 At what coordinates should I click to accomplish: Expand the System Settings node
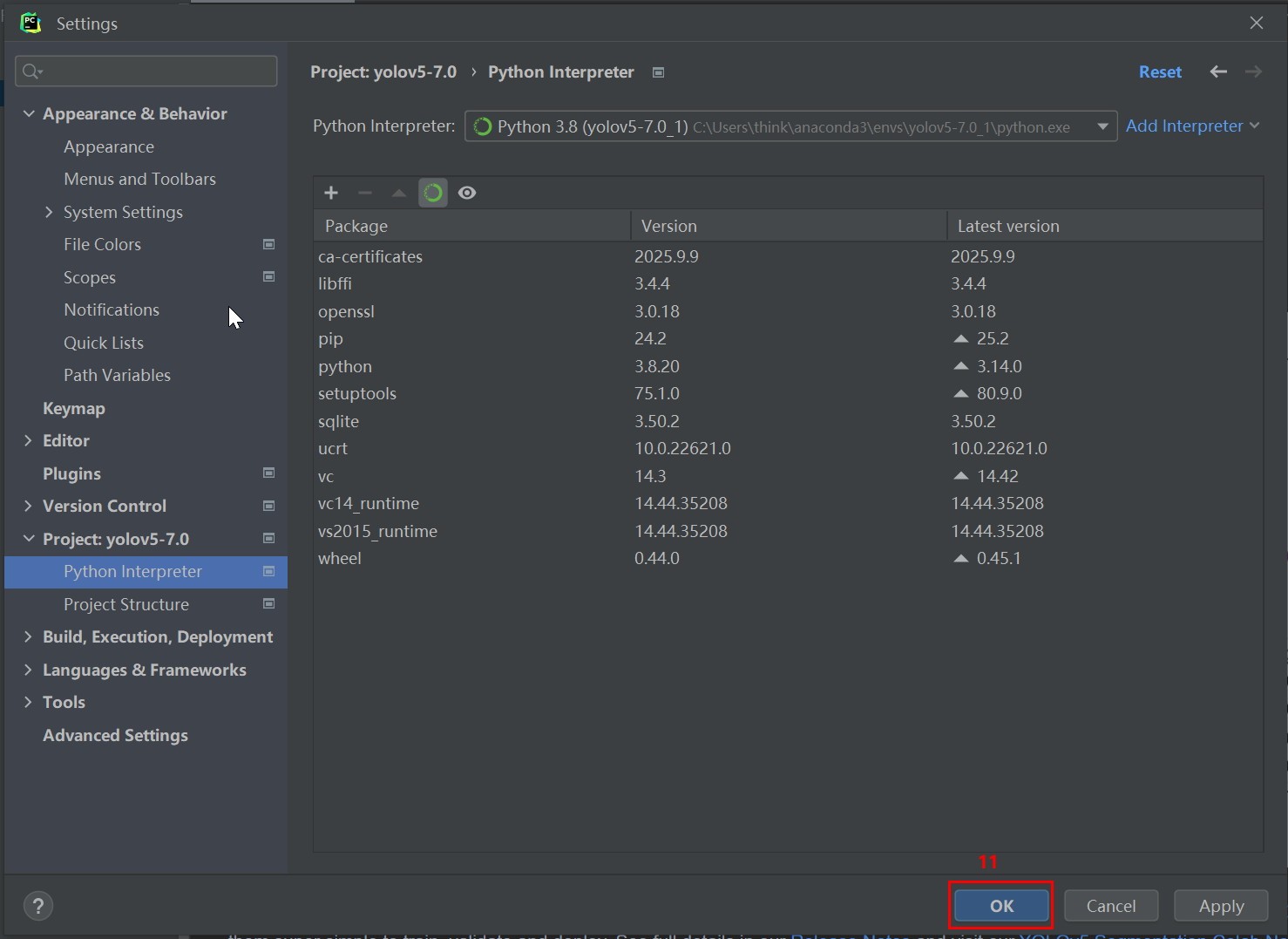click(x=49, y=212)
